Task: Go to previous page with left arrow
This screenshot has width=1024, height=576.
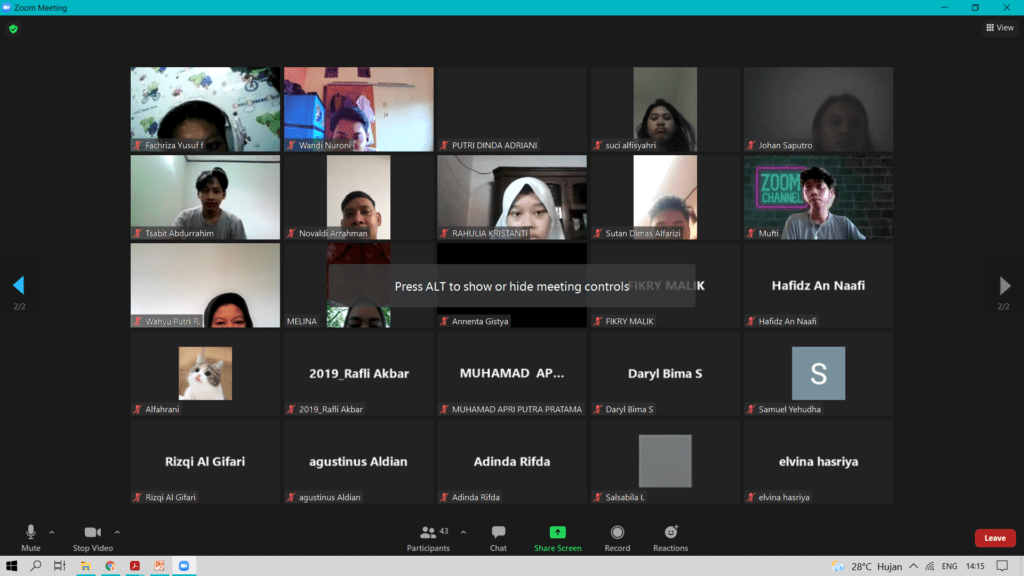Action: [x=18, y=286]
